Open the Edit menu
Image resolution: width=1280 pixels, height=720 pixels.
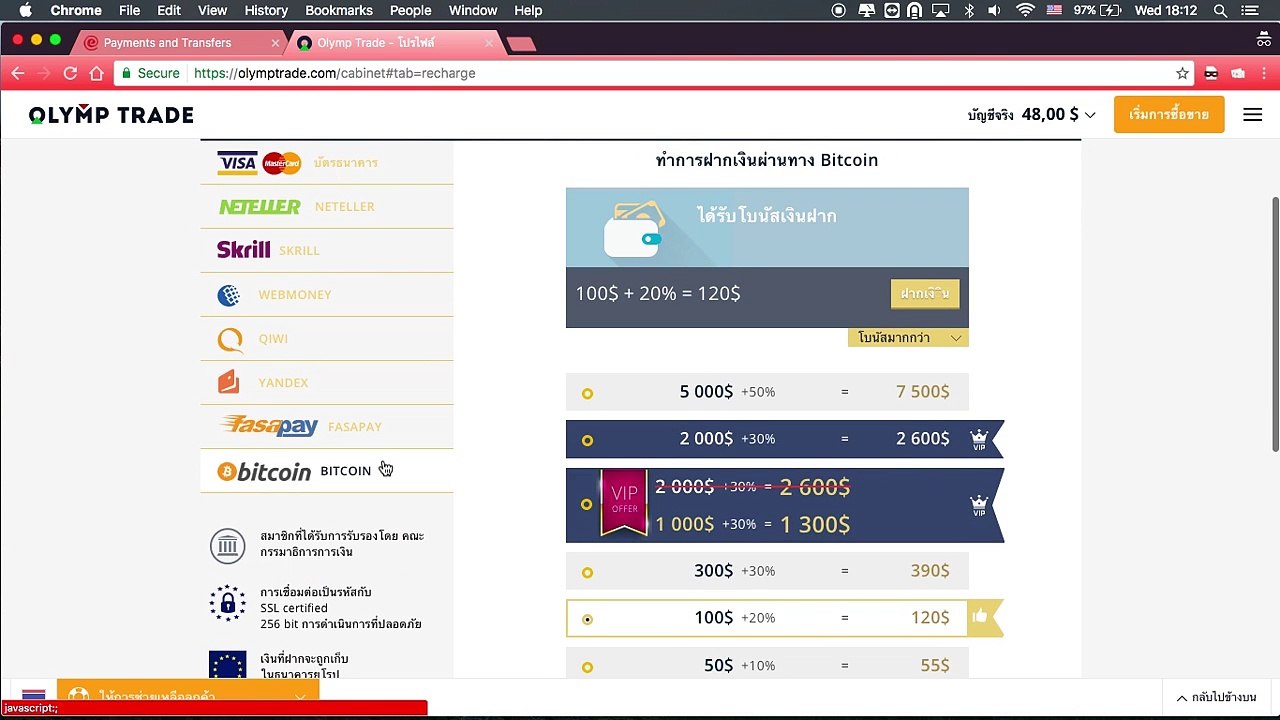tap(169, 10)
